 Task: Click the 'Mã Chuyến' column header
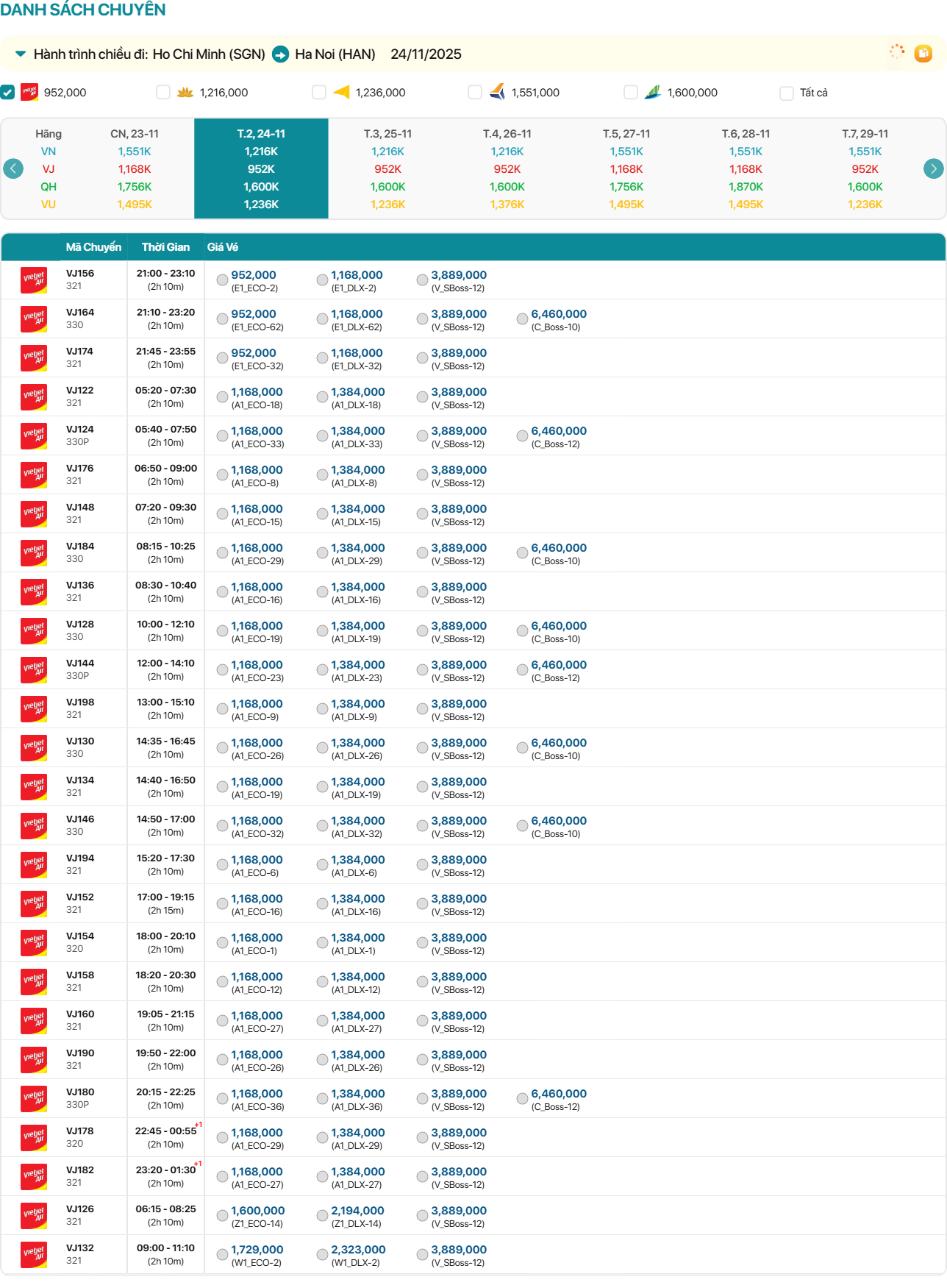pyautogui.click(x=93, y=247)
